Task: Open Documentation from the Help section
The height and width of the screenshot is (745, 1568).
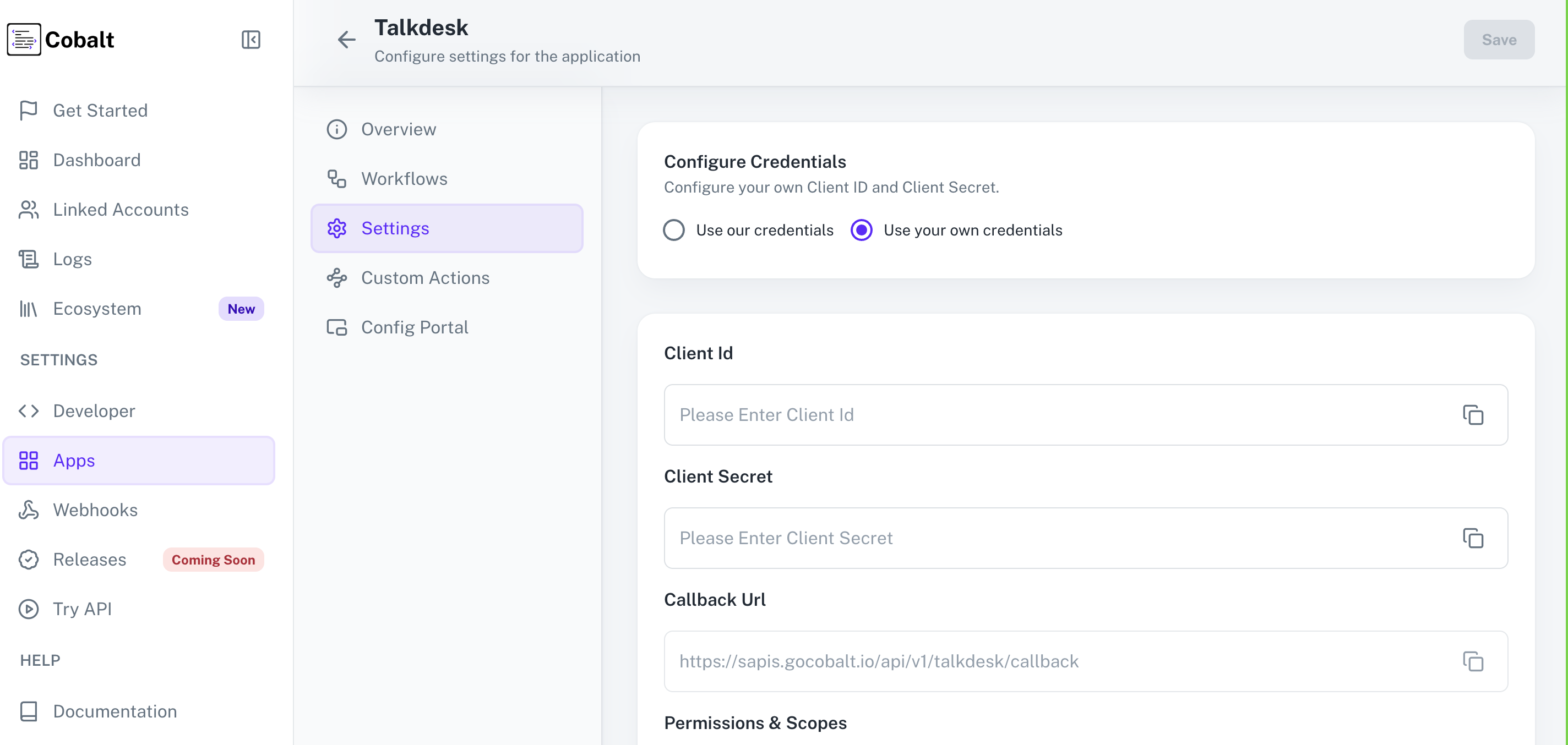Action: (x=115, y=711)
